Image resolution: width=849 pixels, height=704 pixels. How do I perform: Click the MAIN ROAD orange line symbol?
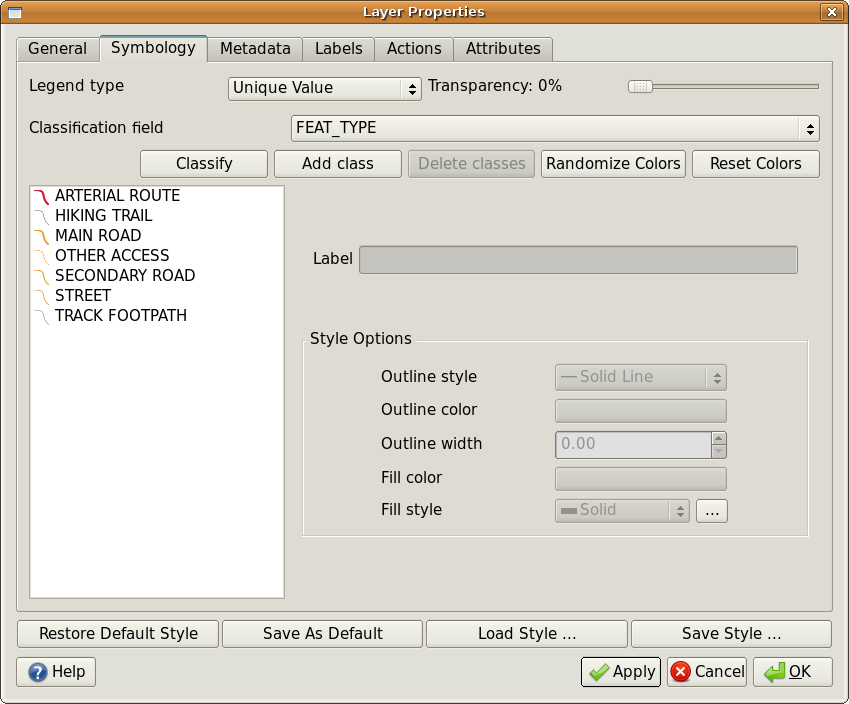pyautogui.click(x=41, y=236)
